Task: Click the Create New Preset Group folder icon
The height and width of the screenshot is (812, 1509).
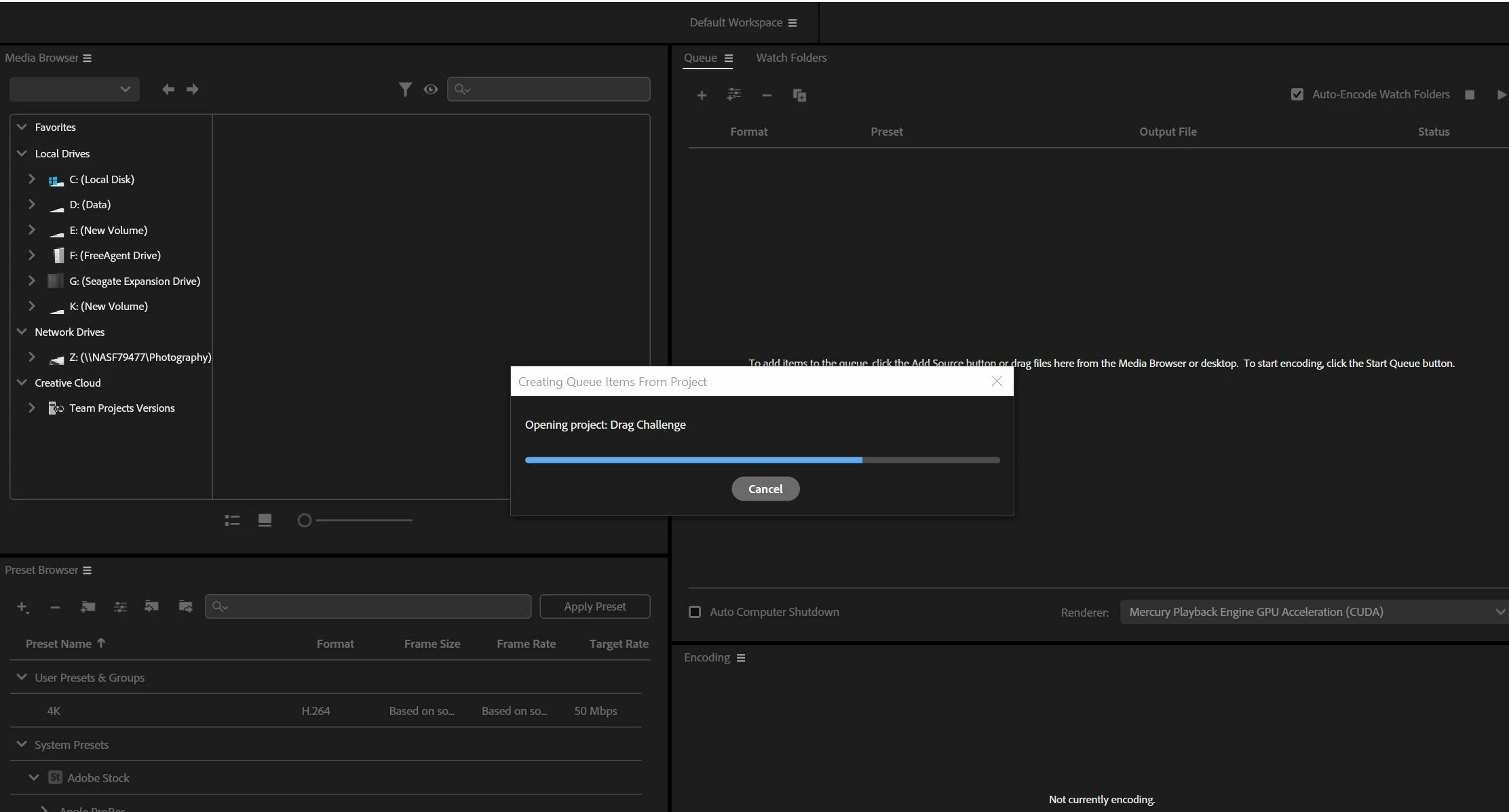Action: [x=88, y=606]
